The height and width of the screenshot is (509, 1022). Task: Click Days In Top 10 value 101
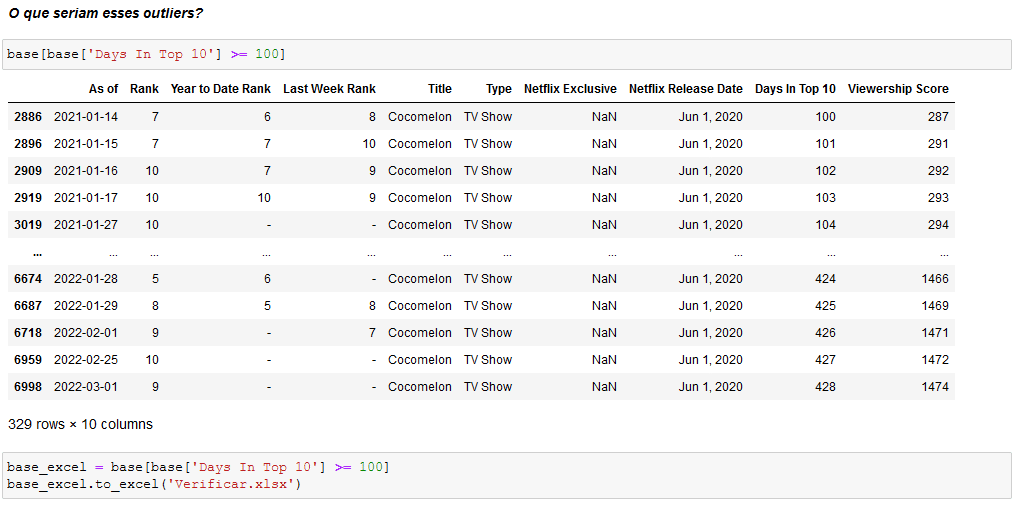pos(825,143)
